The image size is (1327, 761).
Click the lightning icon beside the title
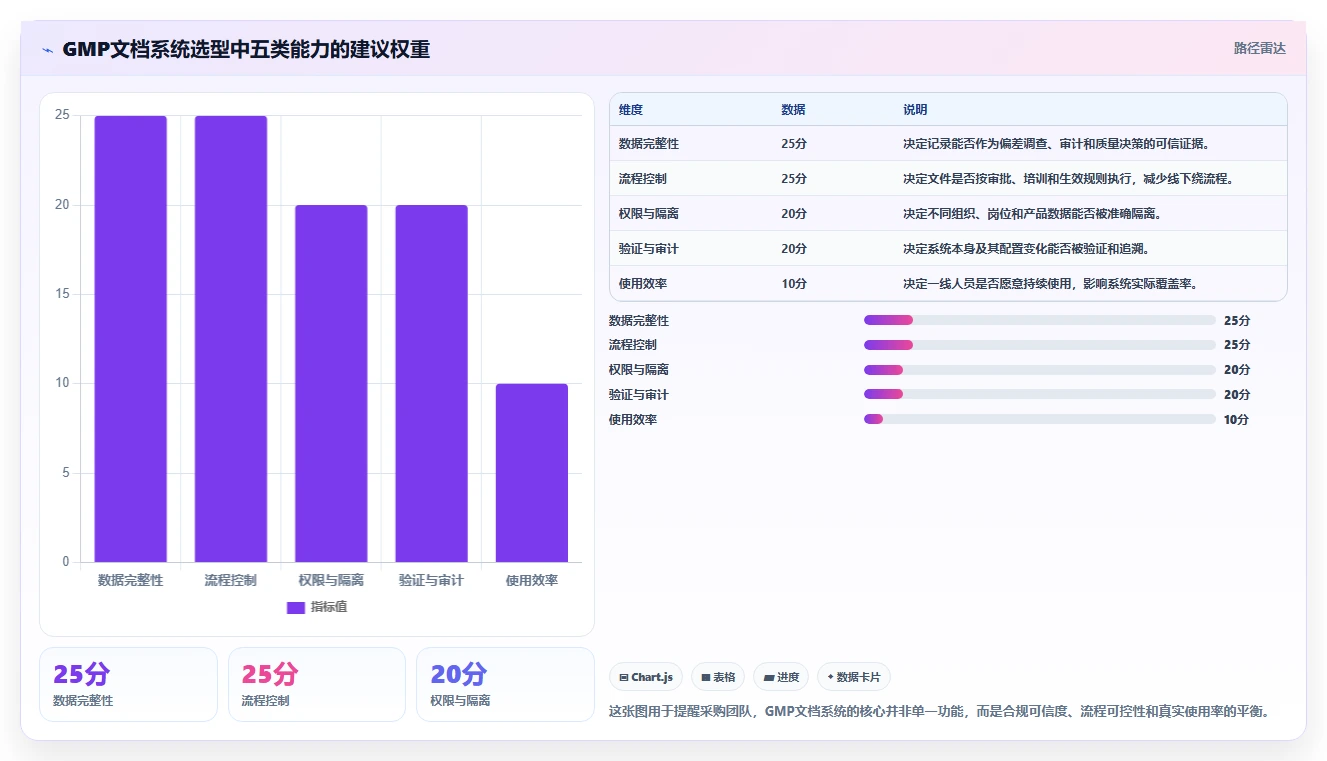pos(47,49)
